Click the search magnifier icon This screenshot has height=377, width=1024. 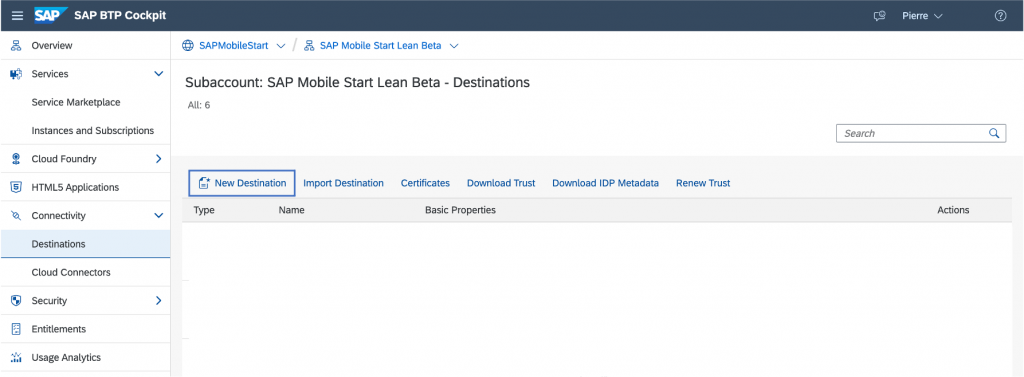(x=993, y=133)
